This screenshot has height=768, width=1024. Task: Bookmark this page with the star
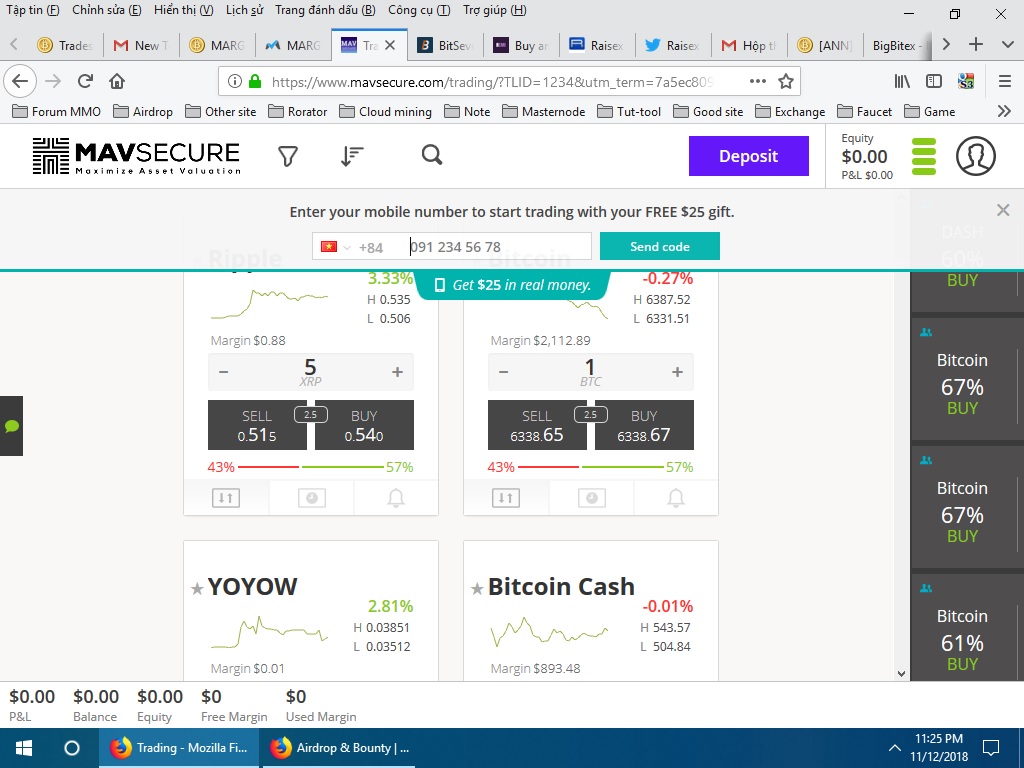click(x=786, y=81)
